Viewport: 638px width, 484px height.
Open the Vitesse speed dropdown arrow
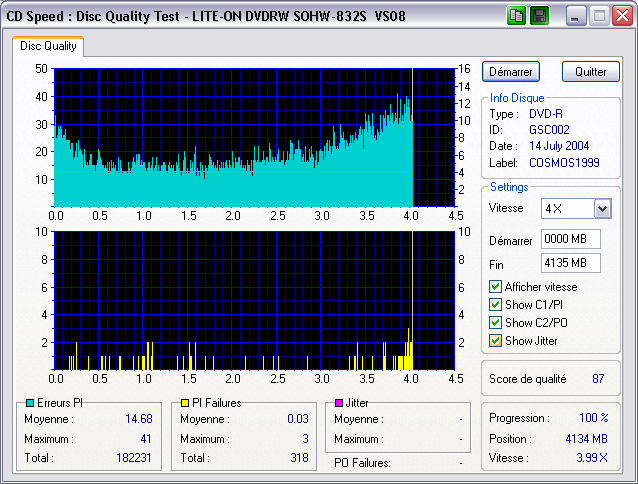[x=601, y=208]
